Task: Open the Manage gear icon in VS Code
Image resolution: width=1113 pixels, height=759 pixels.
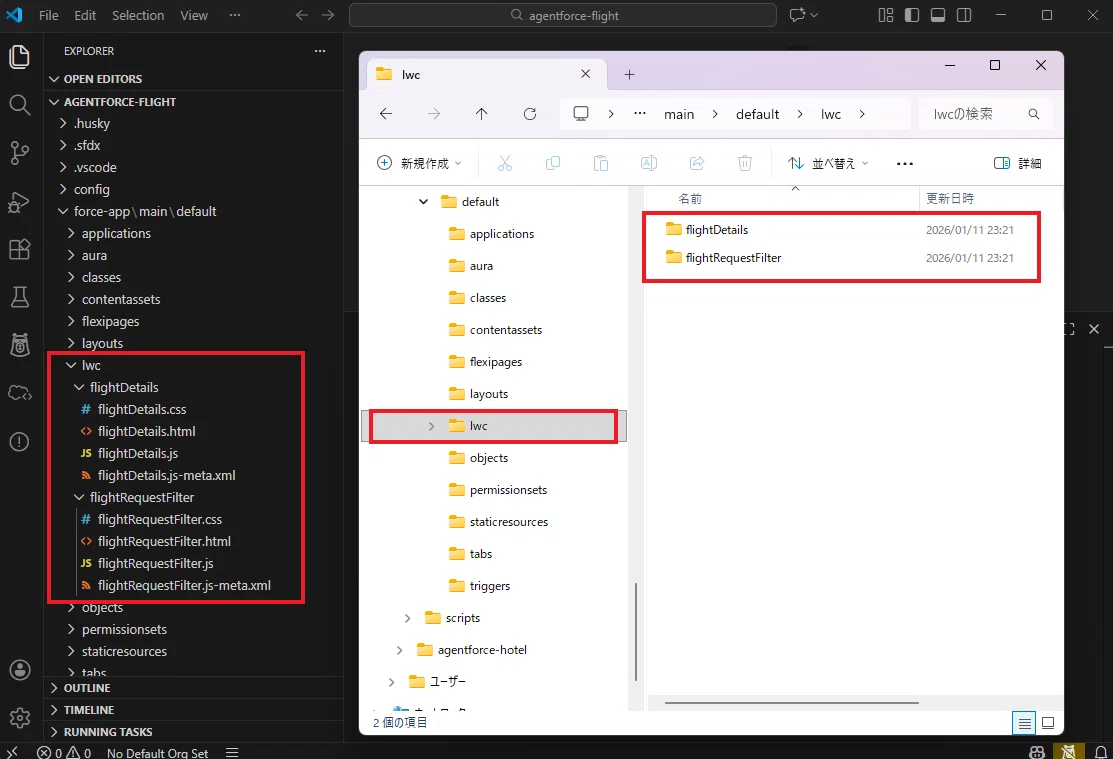Action: [x=20, y=718]
